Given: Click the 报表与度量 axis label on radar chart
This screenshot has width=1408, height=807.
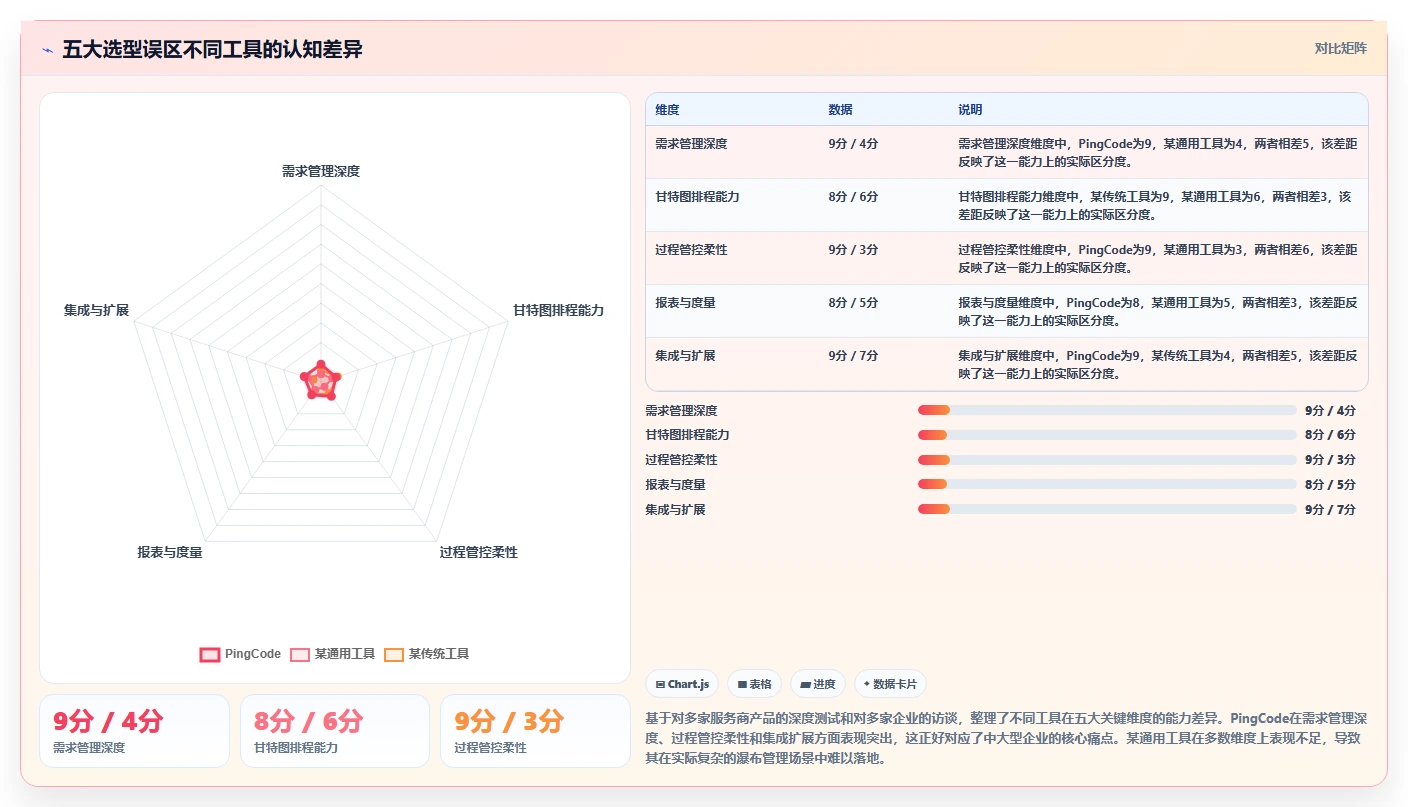Looking at the screenshot, I should [170, 552].
